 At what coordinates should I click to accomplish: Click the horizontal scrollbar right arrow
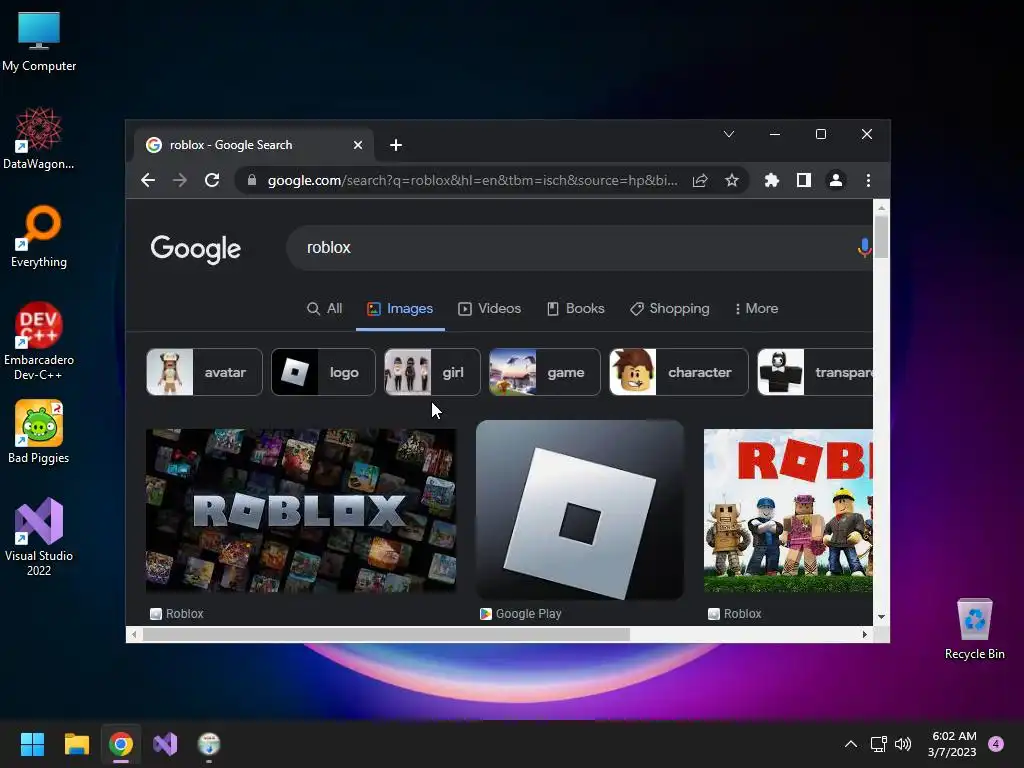865,634
